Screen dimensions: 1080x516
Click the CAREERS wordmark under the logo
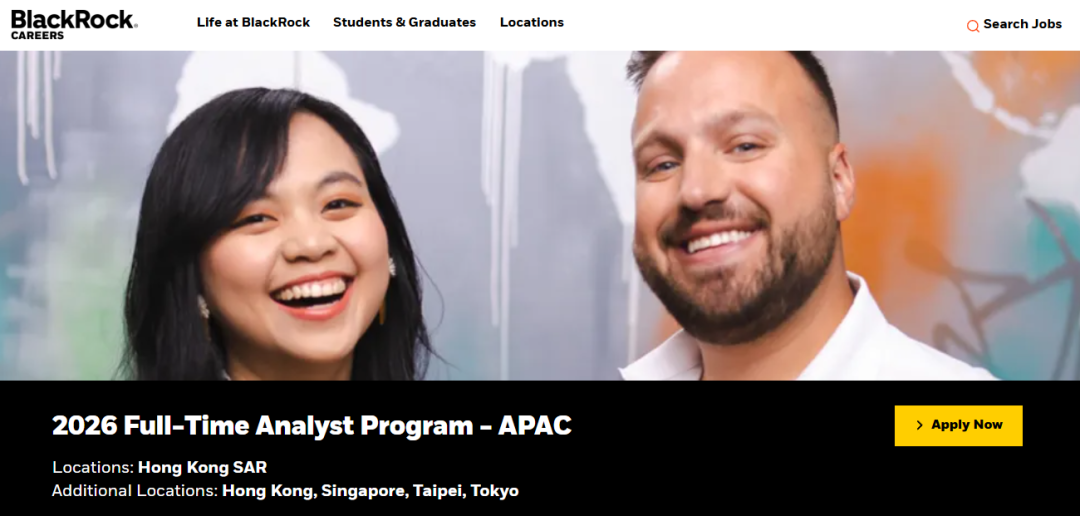click(37, 35)
